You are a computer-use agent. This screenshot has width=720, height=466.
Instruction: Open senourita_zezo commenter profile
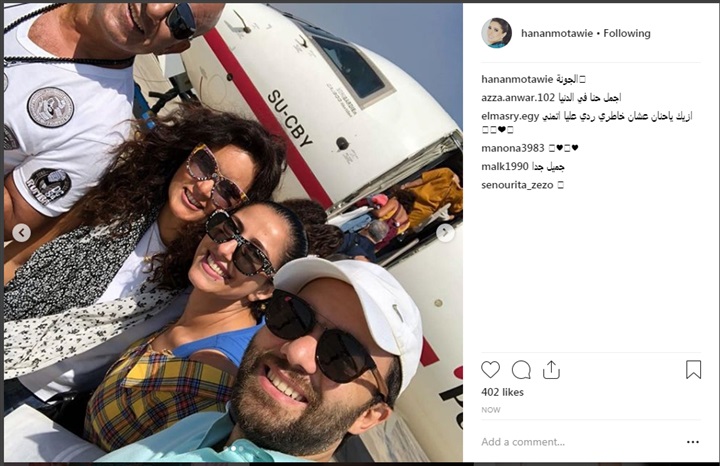[517, 185]
